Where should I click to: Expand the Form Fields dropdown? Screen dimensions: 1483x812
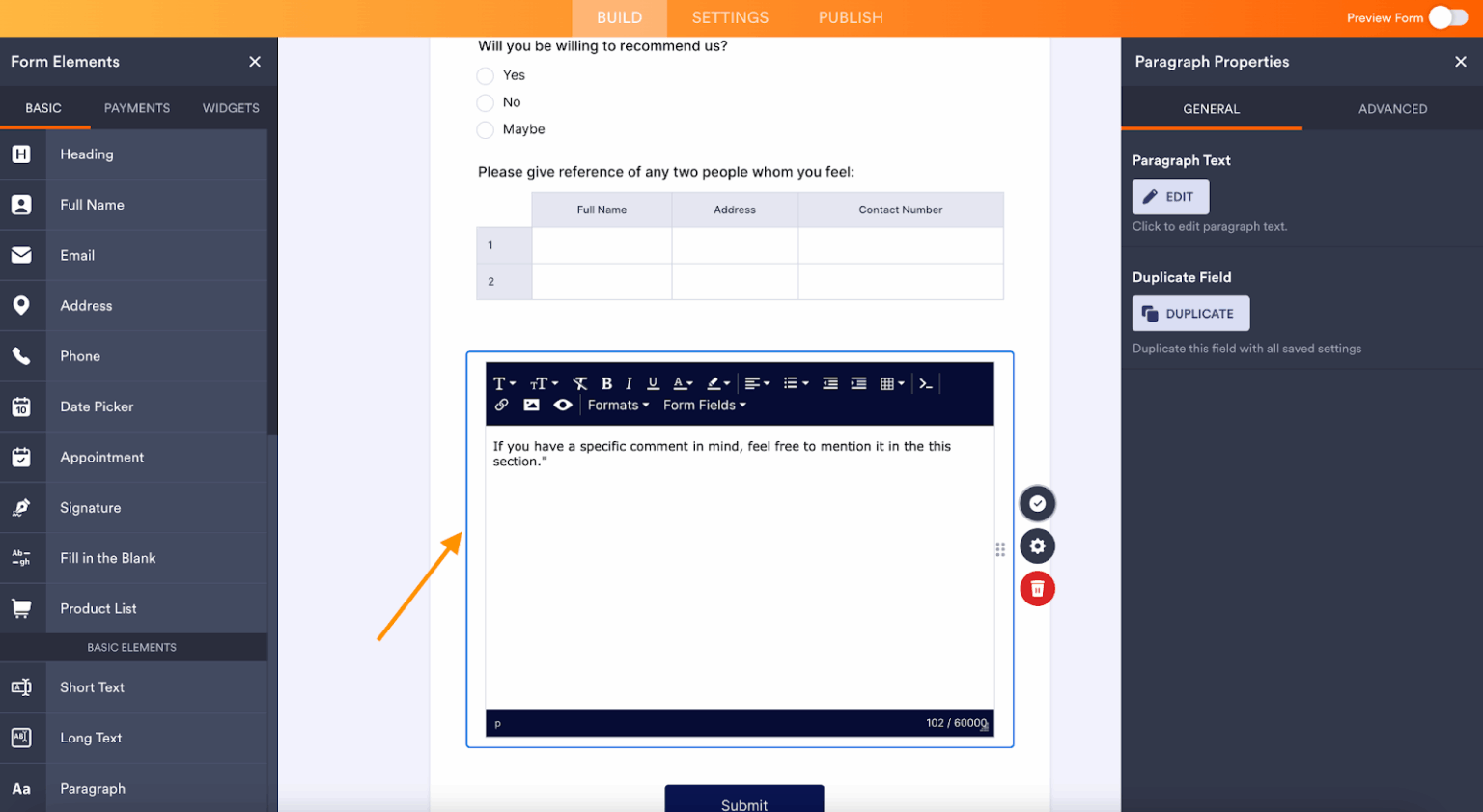[x=704, y=405]
